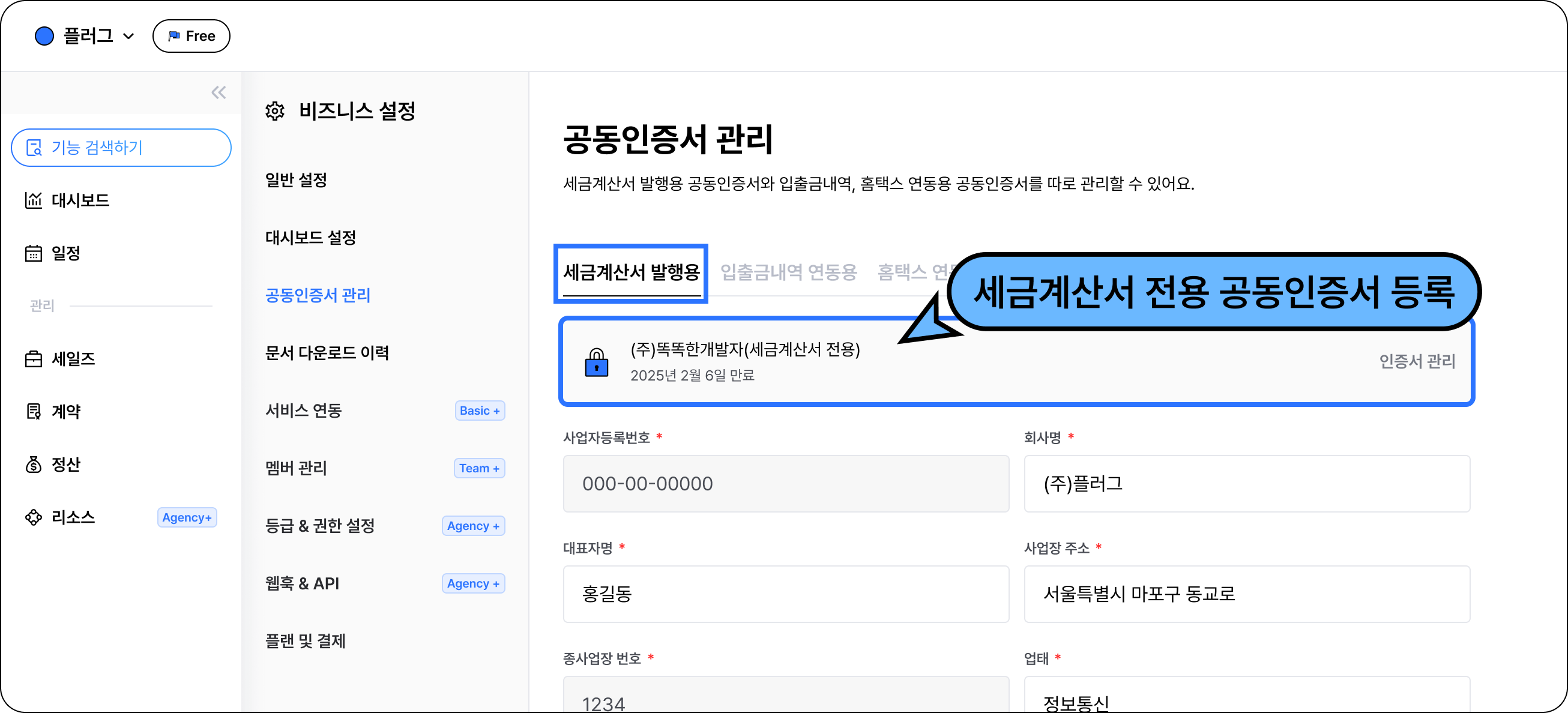Click the briefcase icon for 세일즈
1568x713 pixels.
34,359
